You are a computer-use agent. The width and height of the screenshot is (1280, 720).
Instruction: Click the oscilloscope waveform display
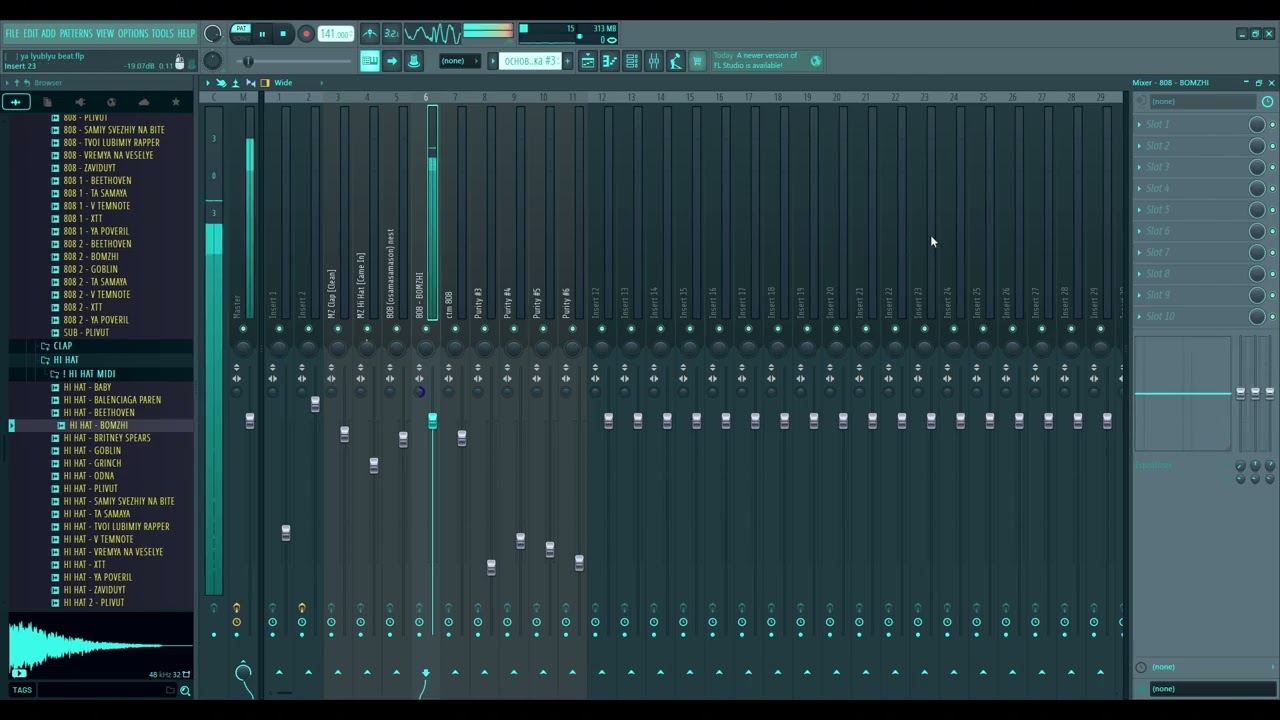tap(433, 33)
